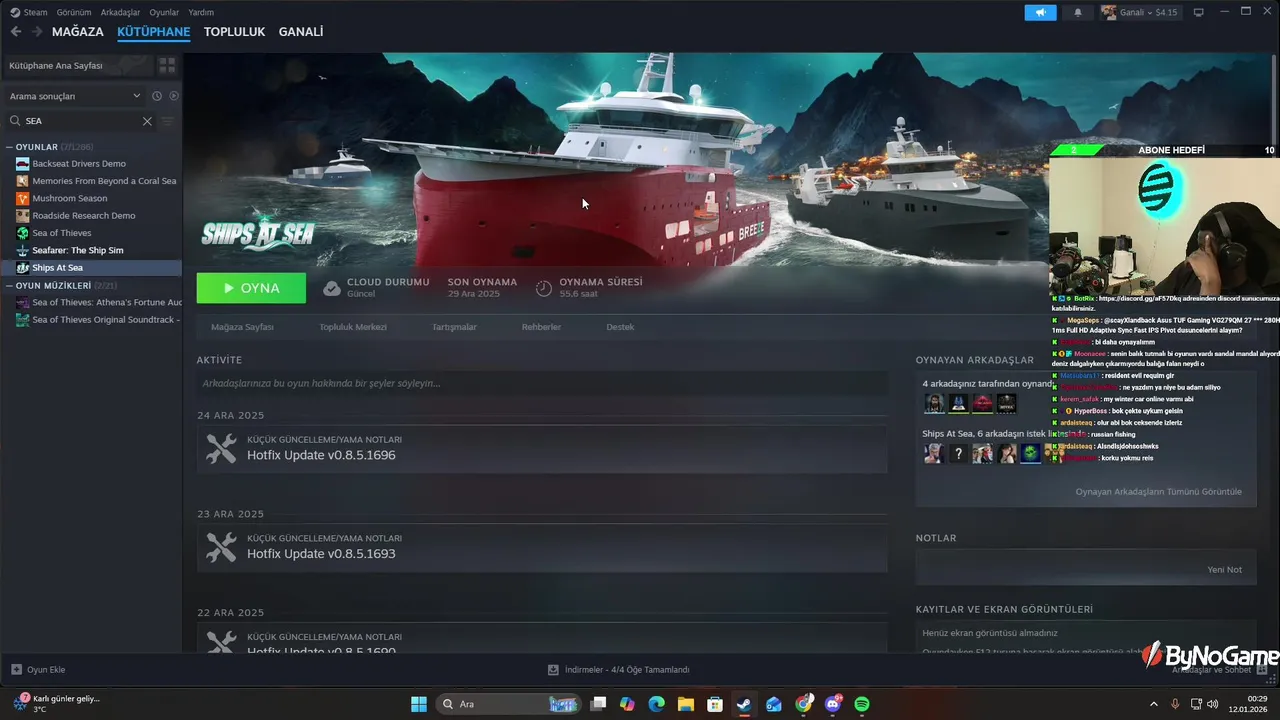Open Windows taskbar search box
This screenshot has width=1280, height=720.
(x=507, y=704)
